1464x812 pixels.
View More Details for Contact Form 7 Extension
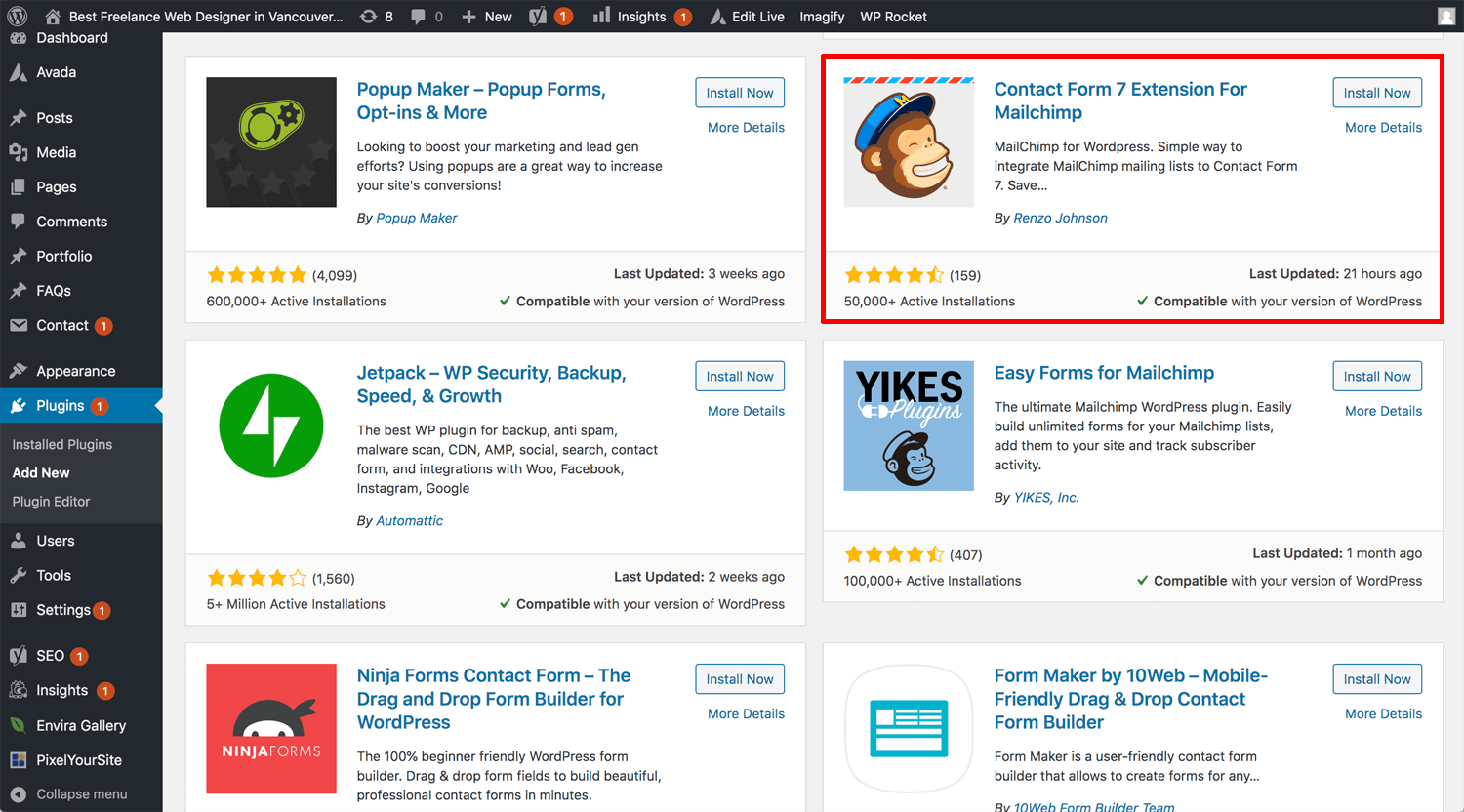[1383, 128]
